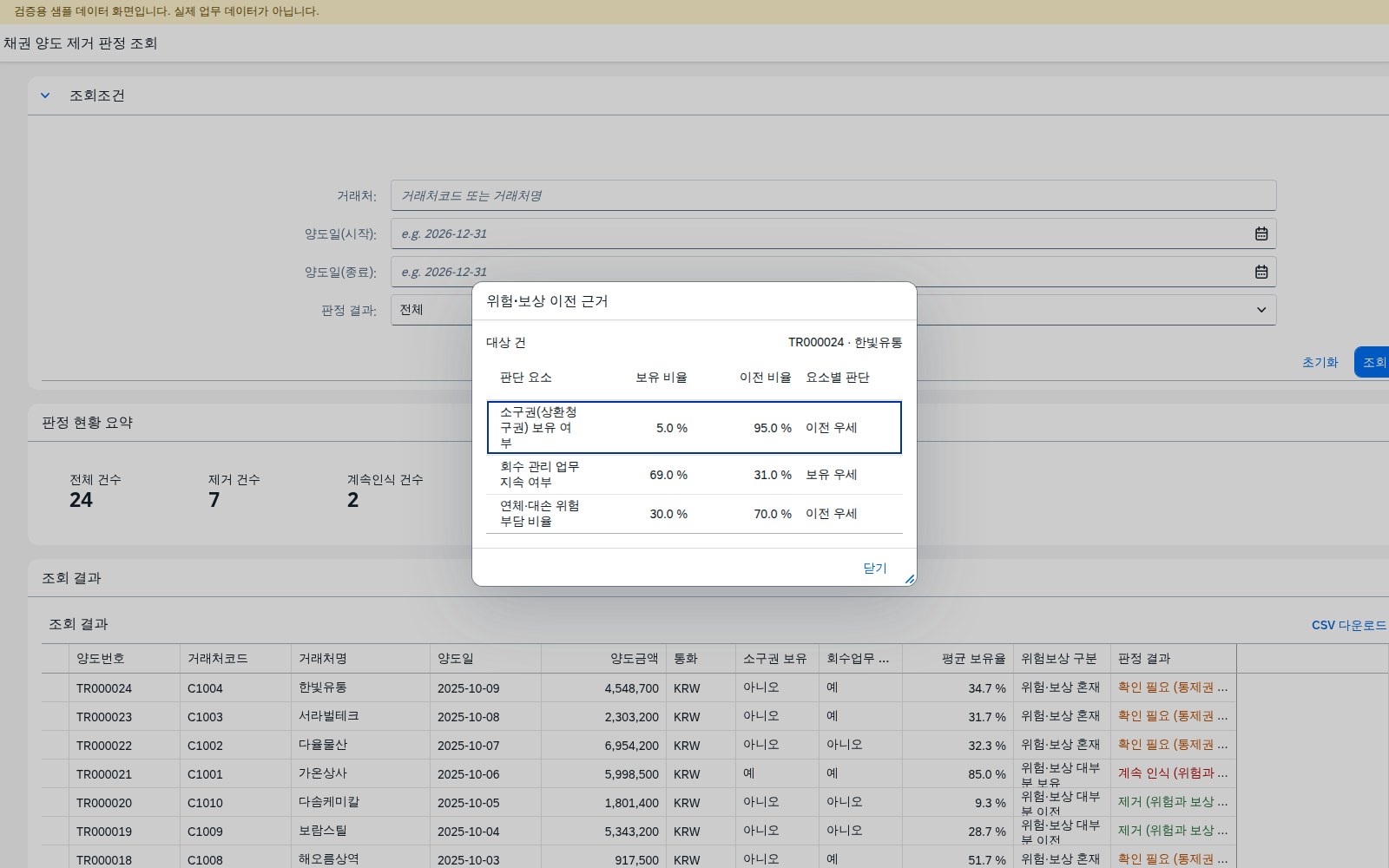Sort by the 양도금액 column header
Viewport: 1389px width, 868px height.
pos(603,659)
